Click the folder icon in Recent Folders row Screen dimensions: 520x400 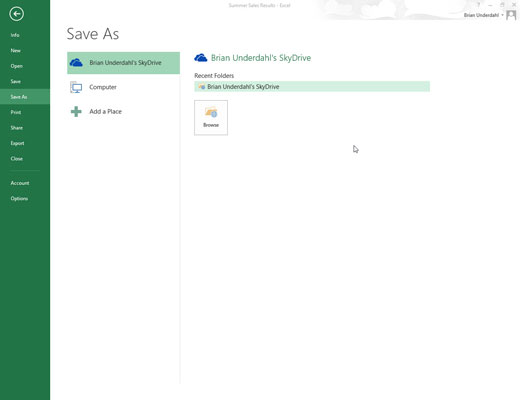click(x=202, y=87)
